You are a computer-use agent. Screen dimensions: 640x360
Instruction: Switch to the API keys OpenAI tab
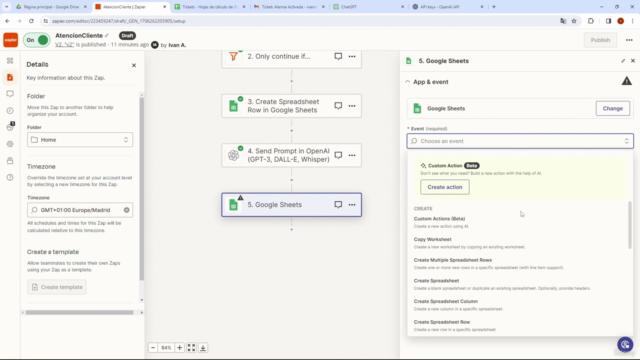[447, 7]
